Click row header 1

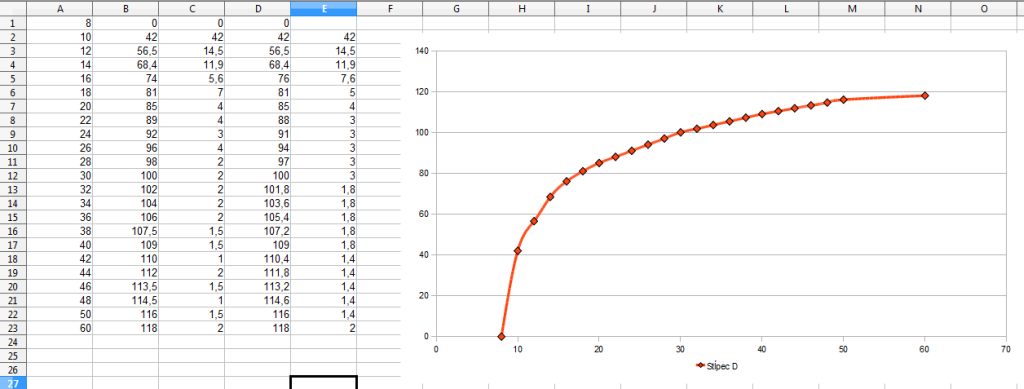tap(13, 22)
